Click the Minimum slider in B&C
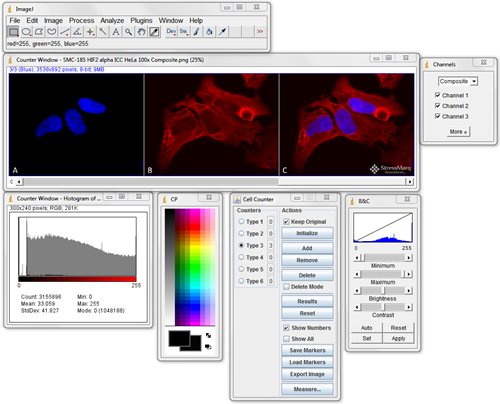500x404 pixels. coord(383,258)
